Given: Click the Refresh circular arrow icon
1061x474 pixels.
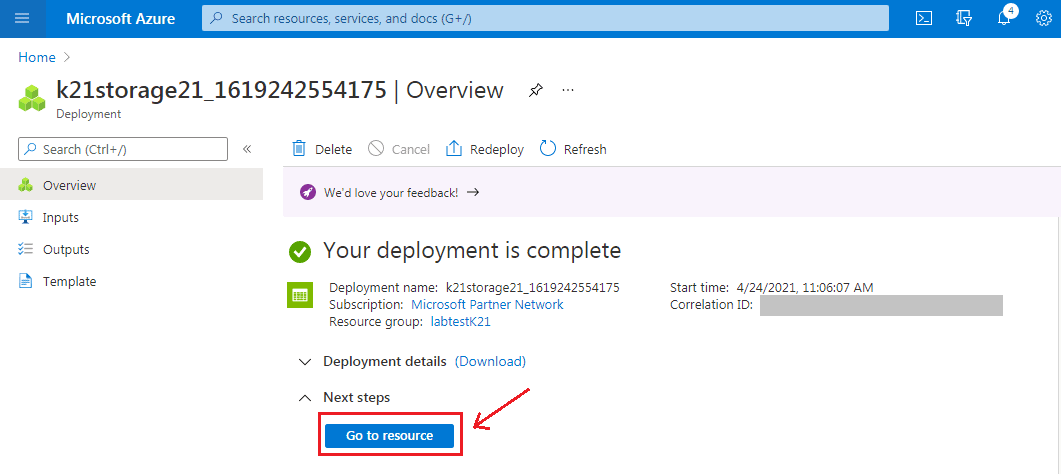Looking at the screenshot, I should 547,149.
